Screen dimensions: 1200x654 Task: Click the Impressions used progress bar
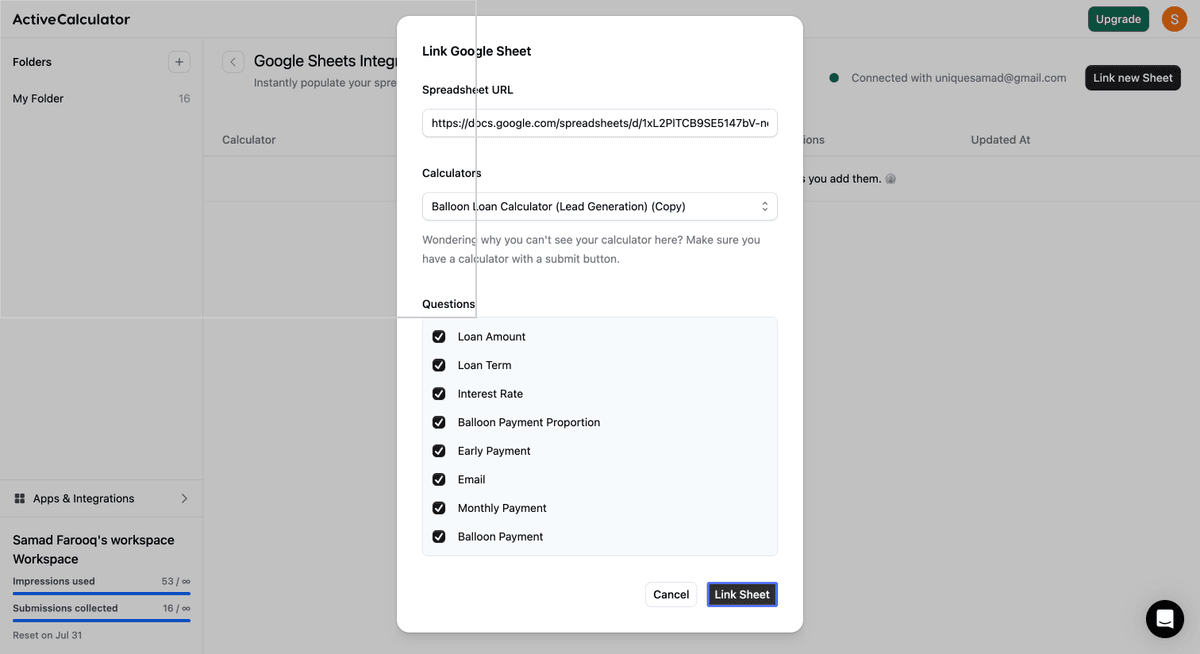101,594
